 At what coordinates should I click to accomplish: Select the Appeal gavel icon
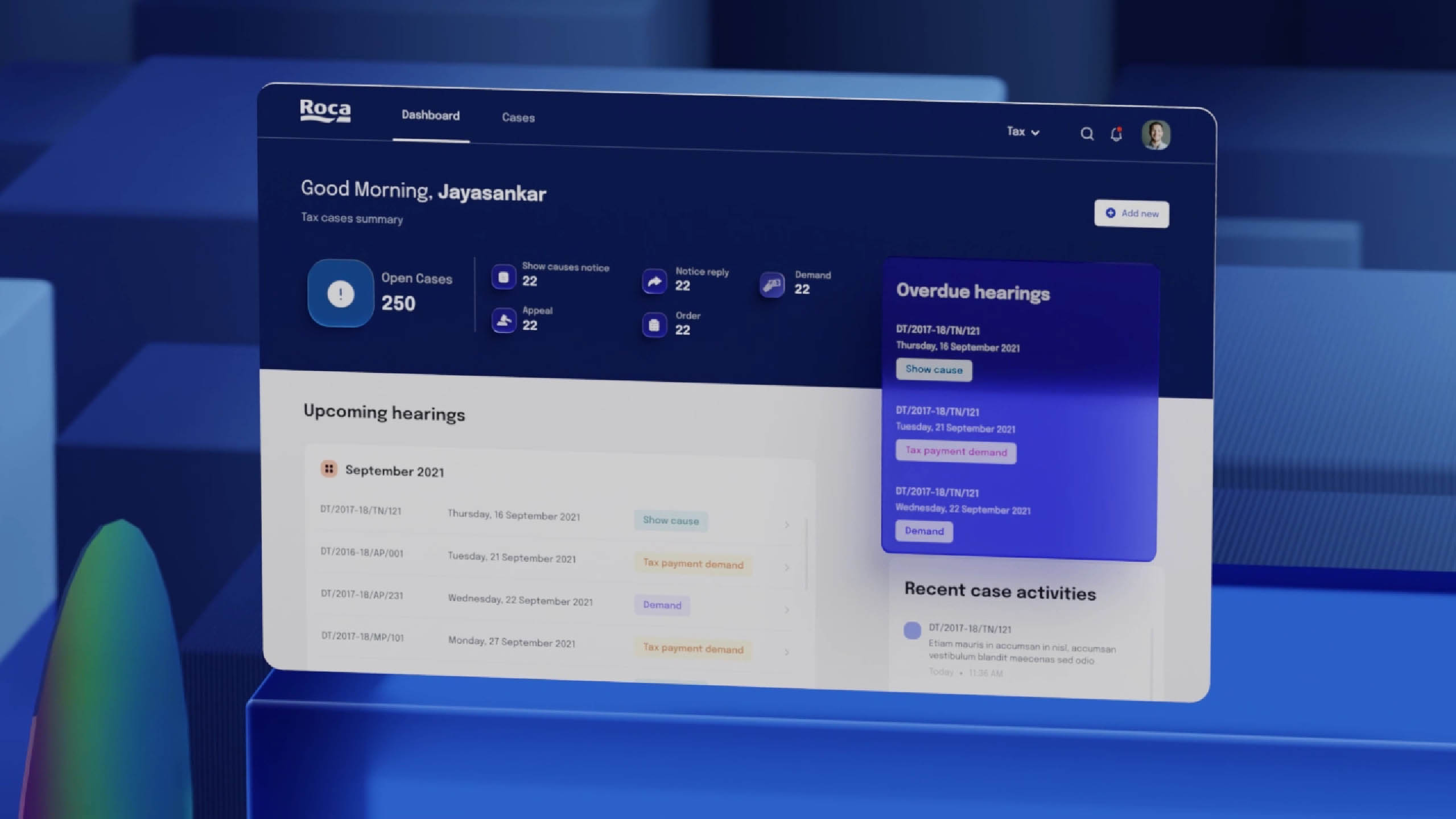point(504,320)
